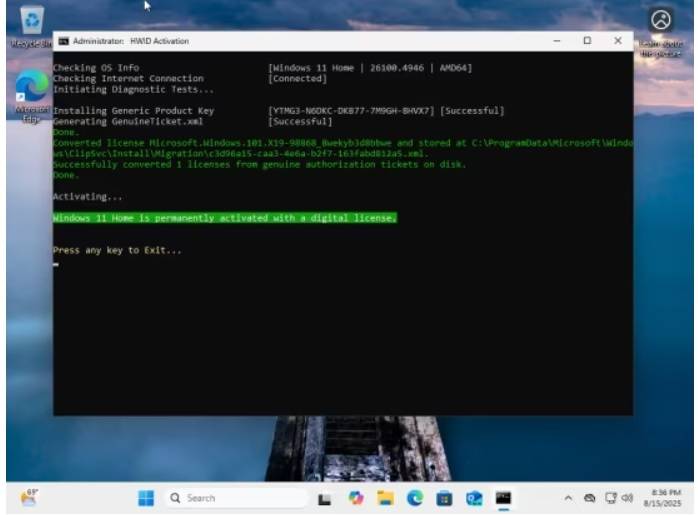This screenshot has height=515, width=698.
Task: Launch Copilot from the taskbar
Action: point(356,498)
